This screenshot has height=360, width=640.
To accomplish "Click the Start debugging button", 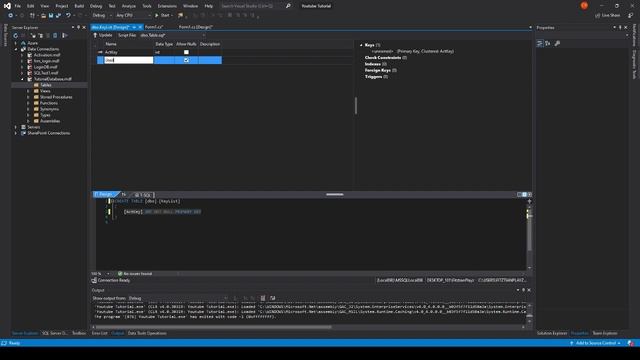I will tap(162, 15).
